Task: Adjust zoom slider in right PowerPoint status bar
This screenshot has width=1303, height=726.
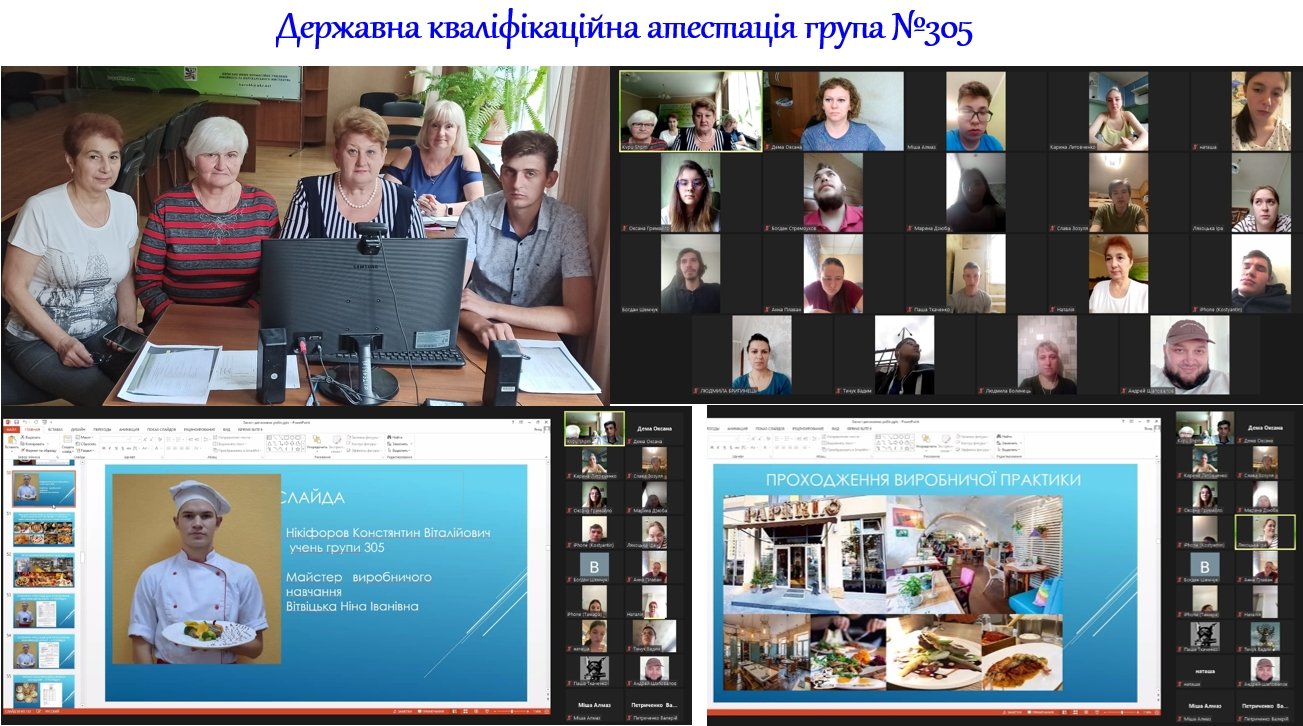Action: pyautogui.click(x=1121, y=712)
